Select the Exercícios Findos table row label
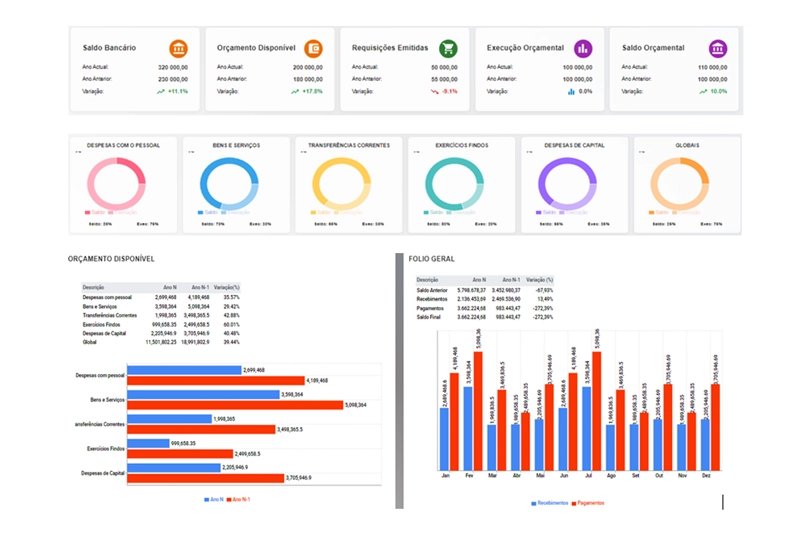The width and height of the screenshot is (800, 533). click(x=102, y=324)
